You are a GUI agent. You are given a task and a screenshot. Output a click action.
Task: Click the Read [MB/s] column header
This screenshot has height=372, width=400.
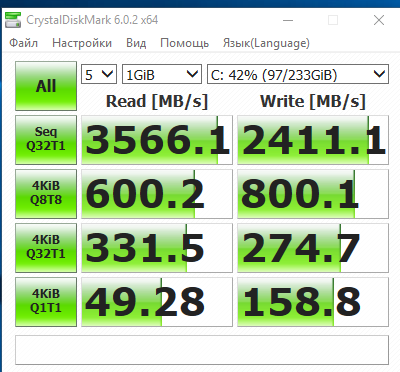[157, 101]
